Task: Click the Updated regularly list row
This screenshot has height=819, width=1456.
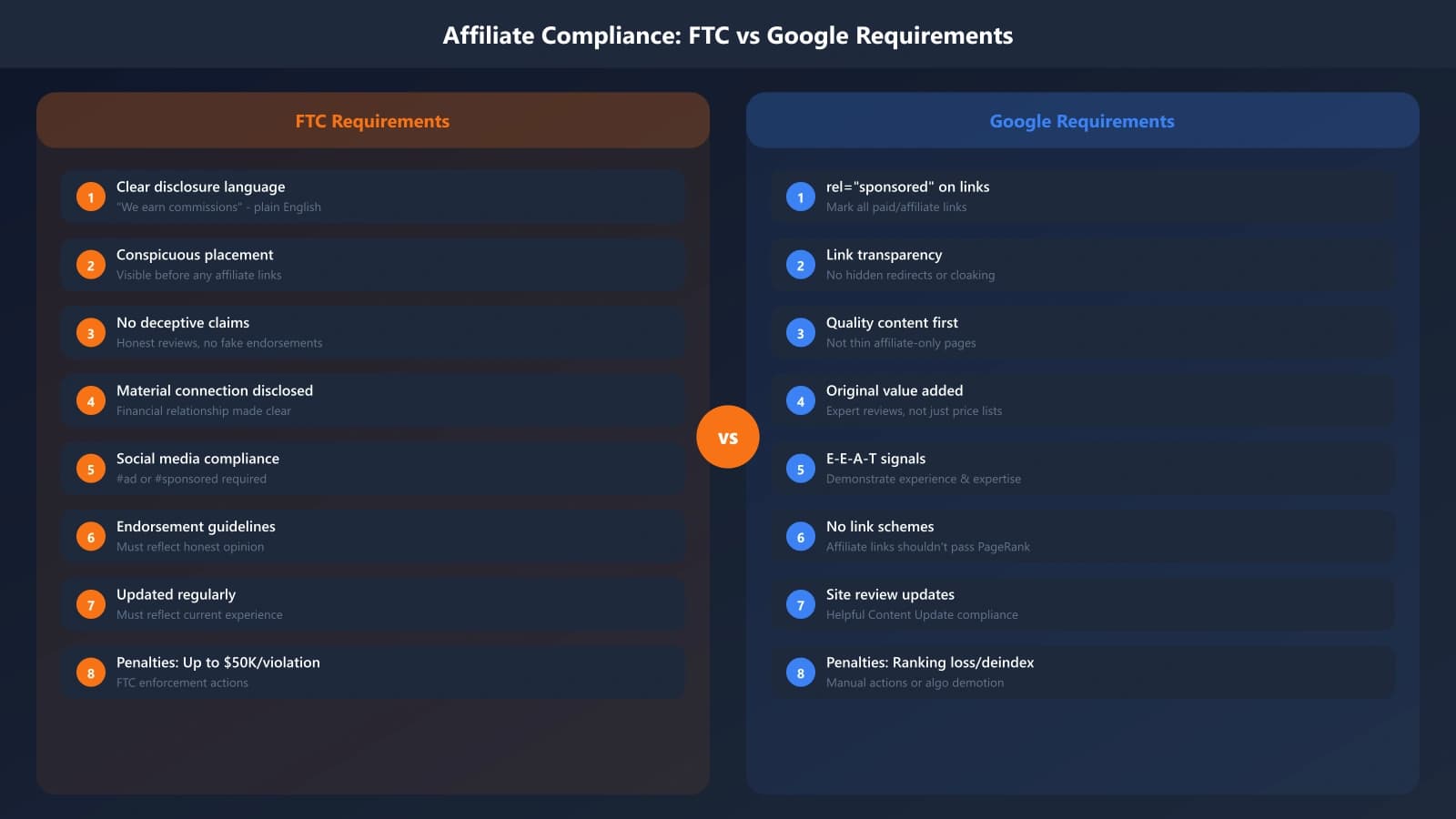Action: point(373,603)
